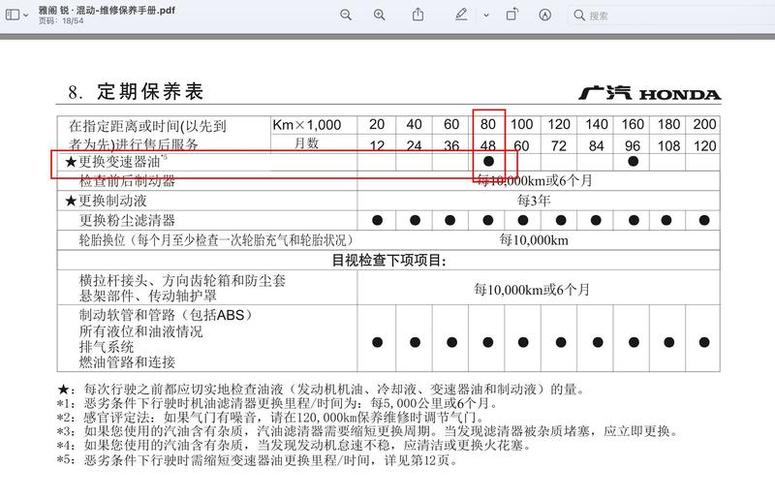Open sidebar view options chevron

click(26, 15)
